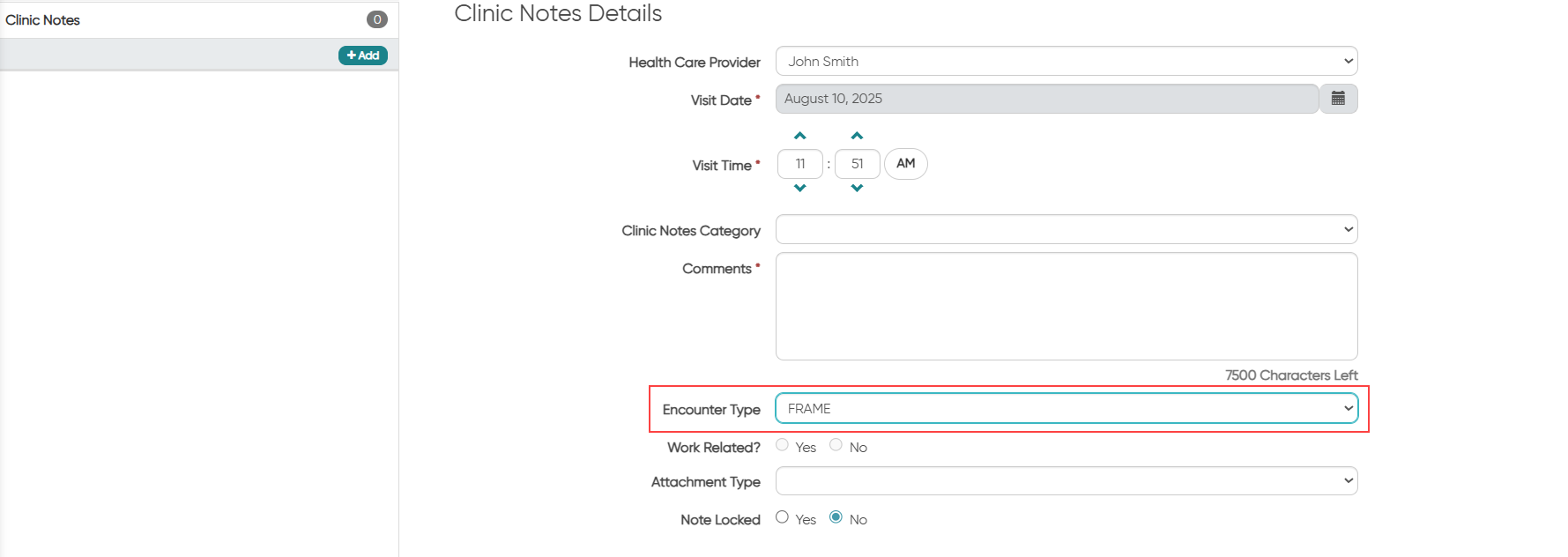Open the Encounter Type dropdown
1568x557 pixels.
tap(1066, 408)
